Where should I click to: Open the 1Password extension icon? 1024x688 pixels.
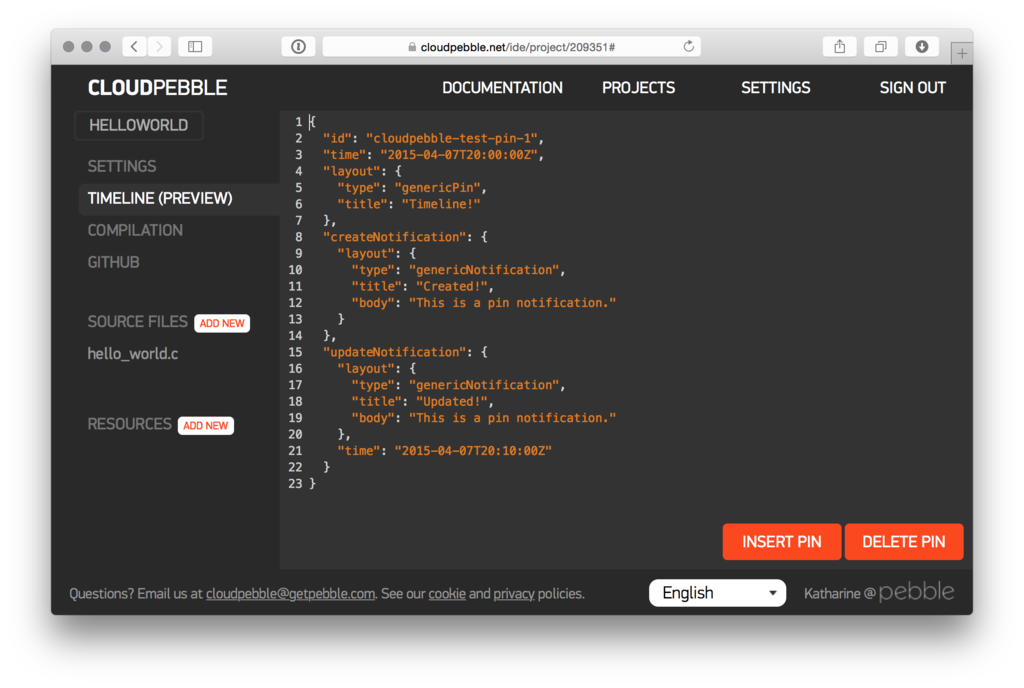click(298, 46)
